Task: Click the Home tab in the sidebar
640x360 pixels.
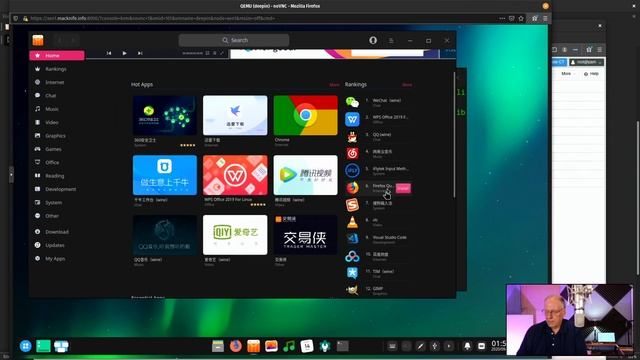Action: [57, 56]
